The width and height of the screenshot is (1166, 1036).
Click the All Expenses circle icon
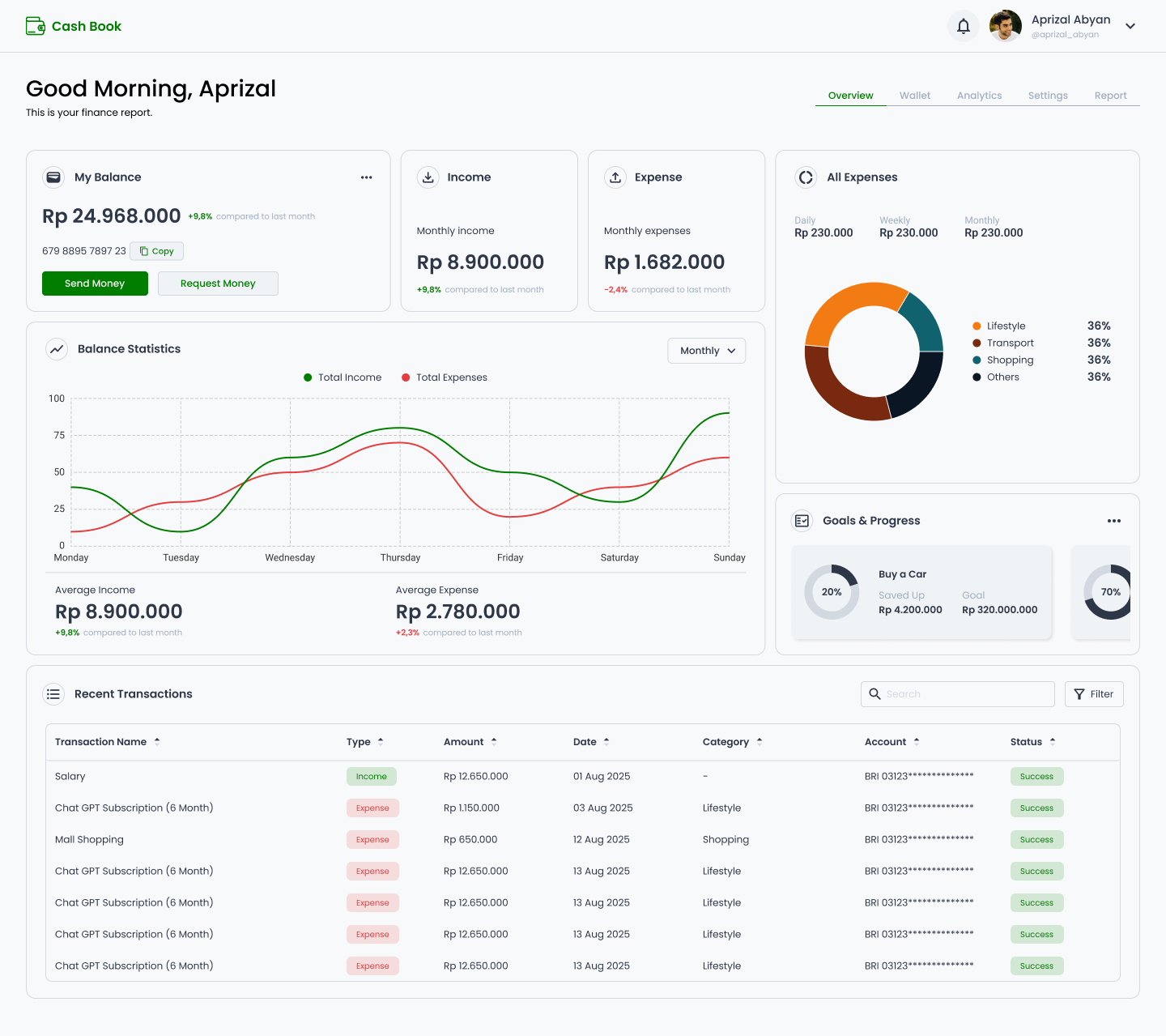(806, 177)
